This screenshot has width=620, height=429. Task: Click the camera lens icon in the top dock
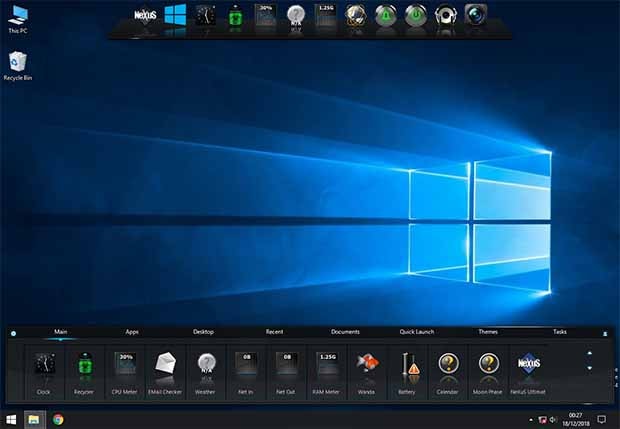coord(476,15)
